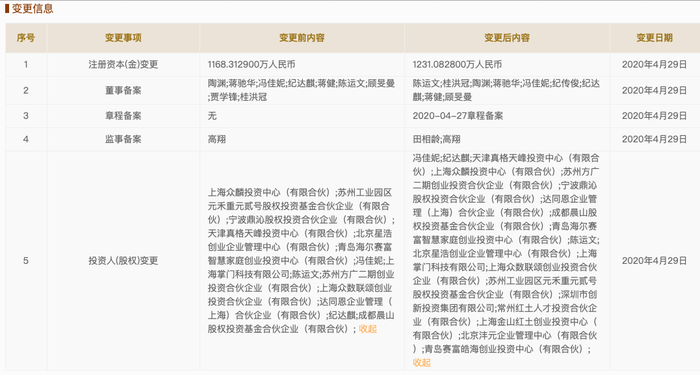Click the date cell in row 5
This screenshot has height=375, width=700.
(654, 261)
